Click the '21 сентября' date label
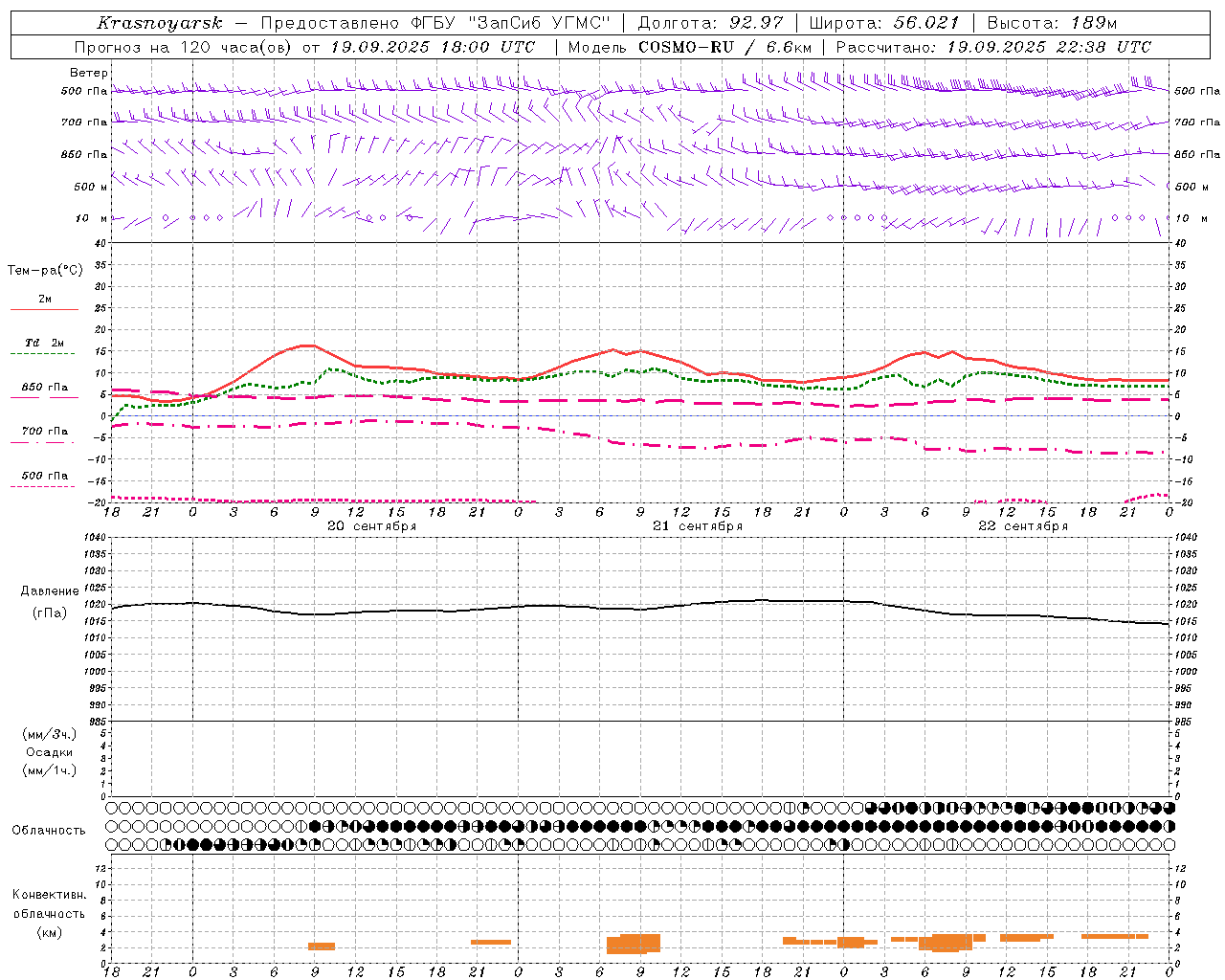1225x980 pixels. (698, 526)
